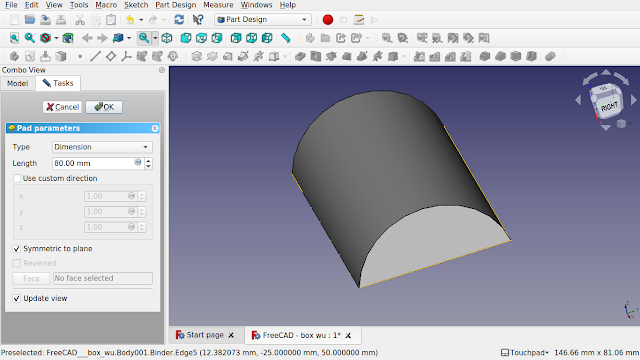Set the rear view cube icon

236,38
